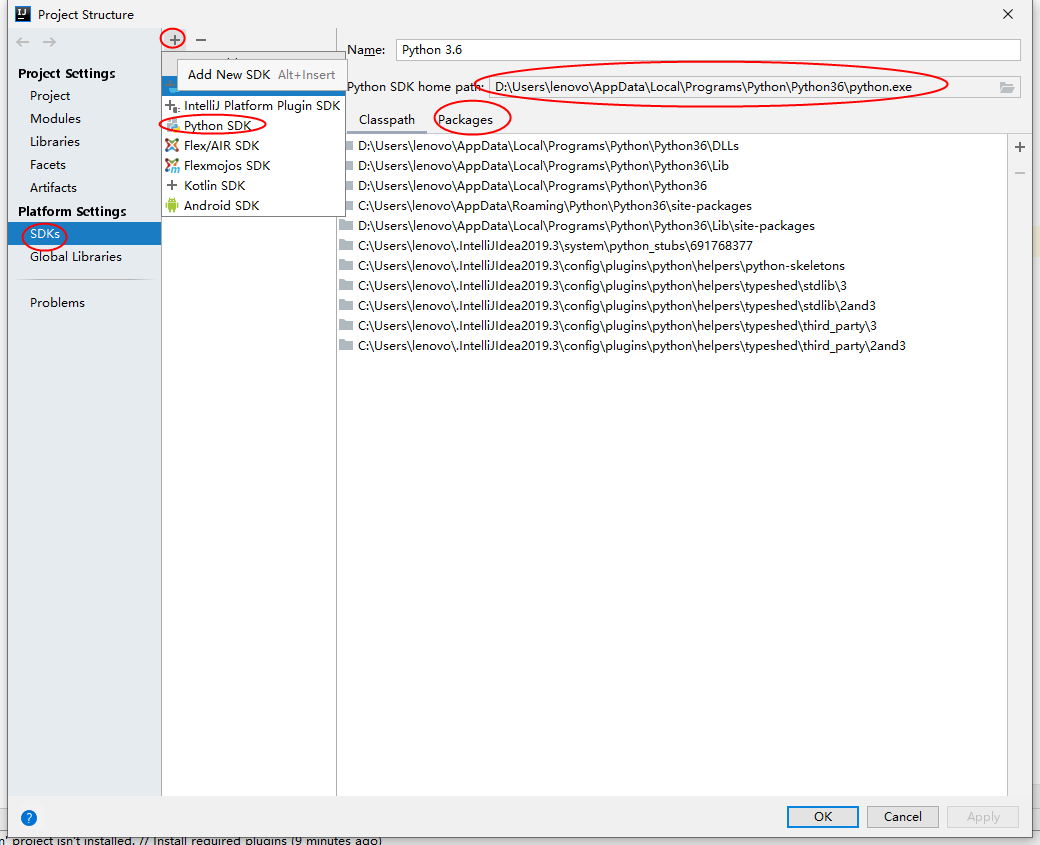
Task: Open Modules under Project Settings
Action: tap(55, 118)
